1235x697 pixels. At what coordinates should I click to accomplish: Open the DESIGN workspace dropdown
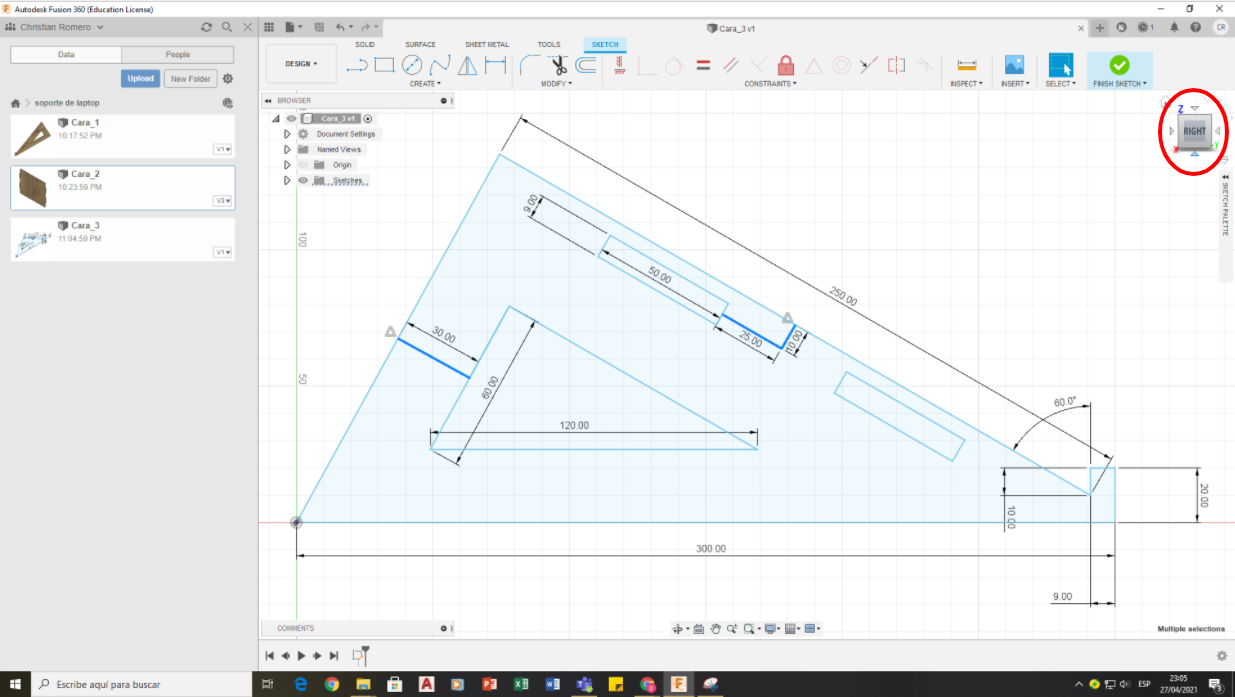pyautogui.click(x=301, y=64)
